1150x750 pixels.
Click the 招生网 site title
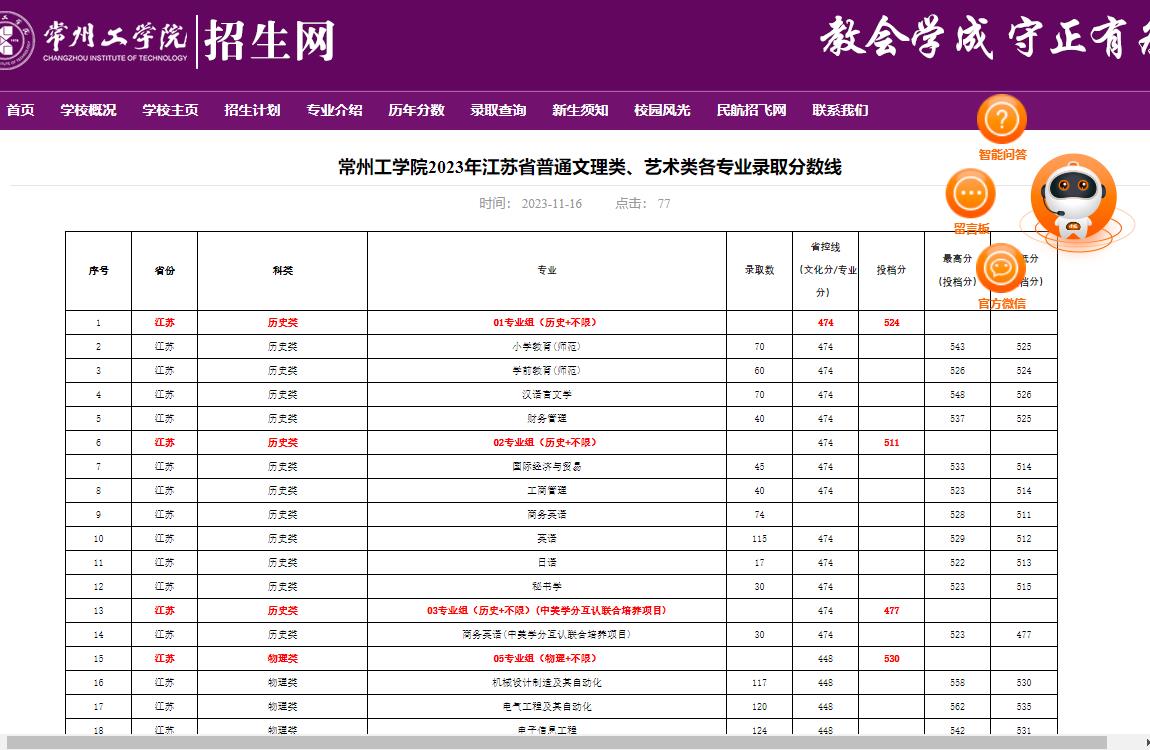coord(269,41)
